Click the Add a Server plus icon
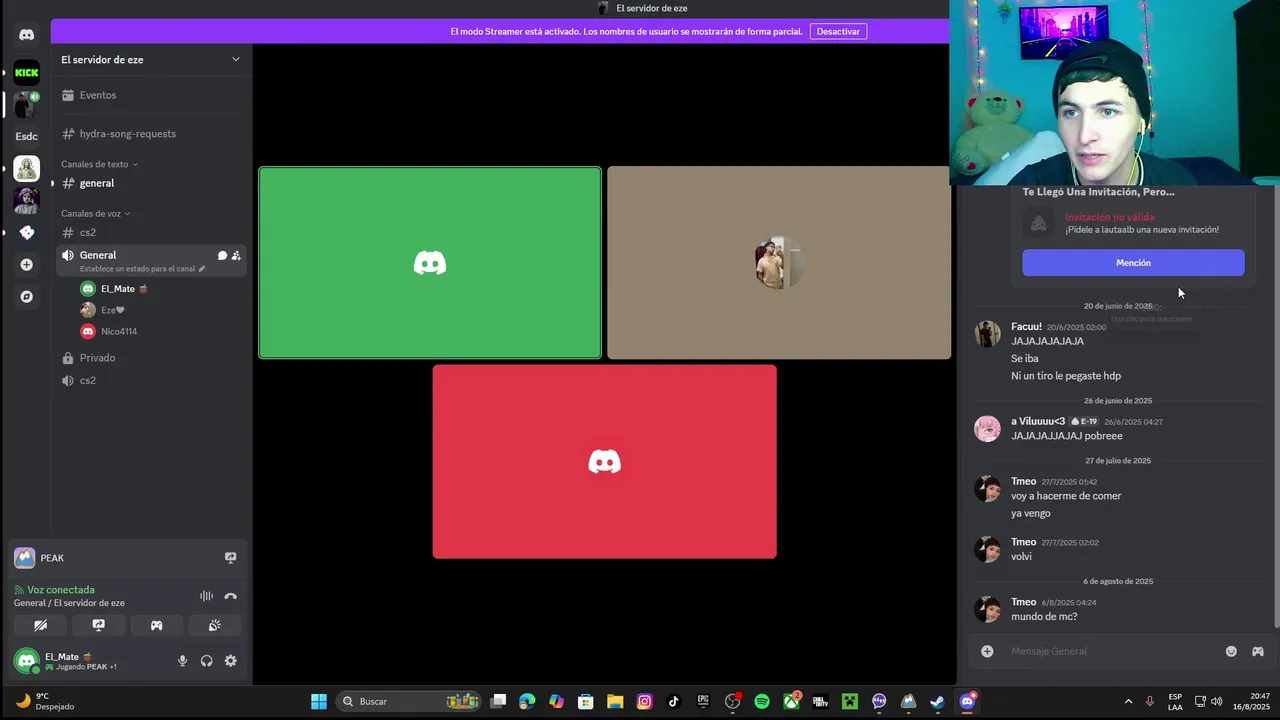This screenshot has width=1280, height=720. pyautogui.click(x=26, y=264)
